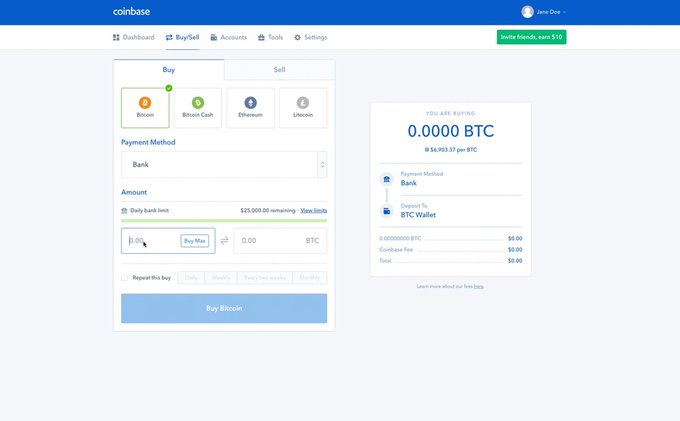The image size is (680, 421).
Task: Click the 0.0000 BTC summary amount
Action: pos(451,131)
